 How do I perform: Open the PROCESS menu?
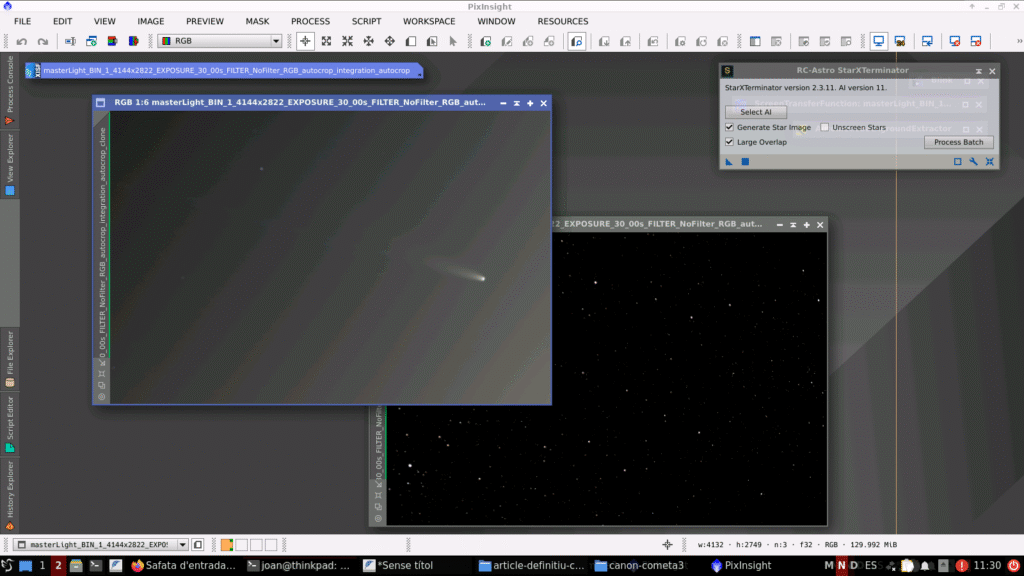point(310,21)
